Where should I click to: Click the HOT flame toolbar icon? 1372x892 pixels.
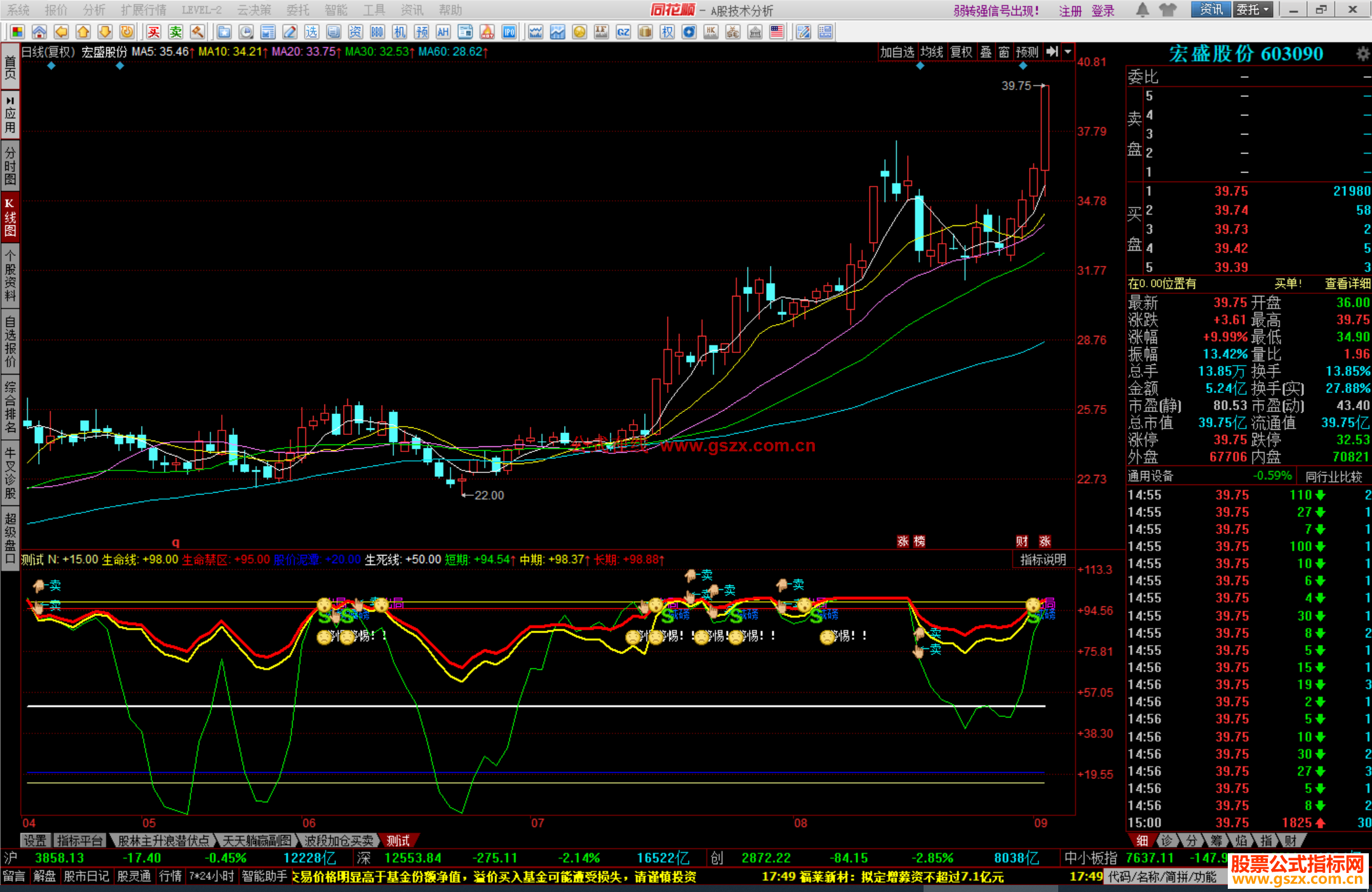pos(487,32)
